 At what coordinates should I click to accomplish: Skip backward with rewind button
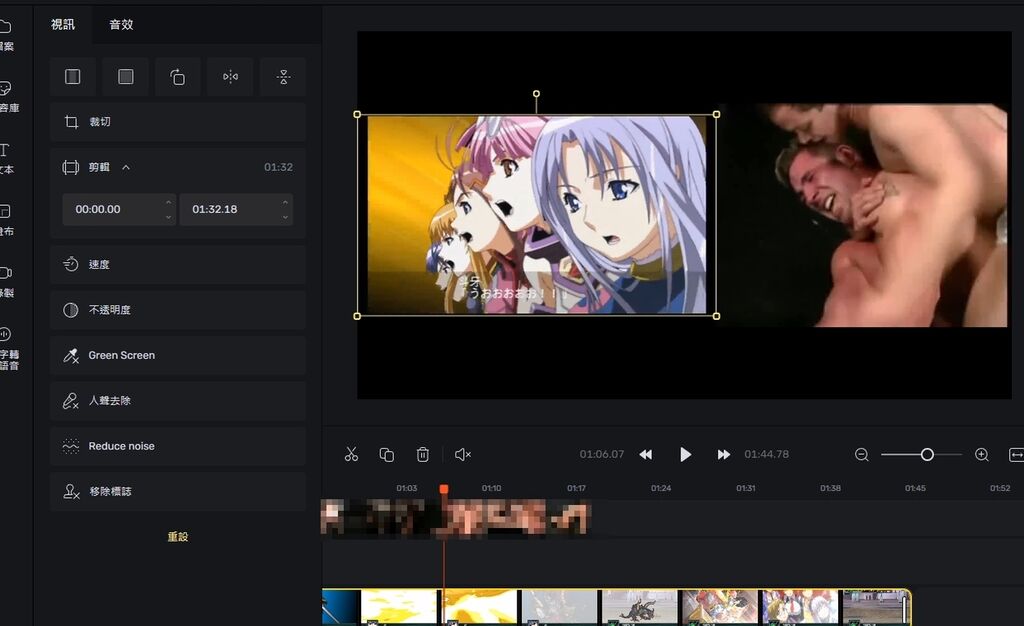[x=646, y=454]
